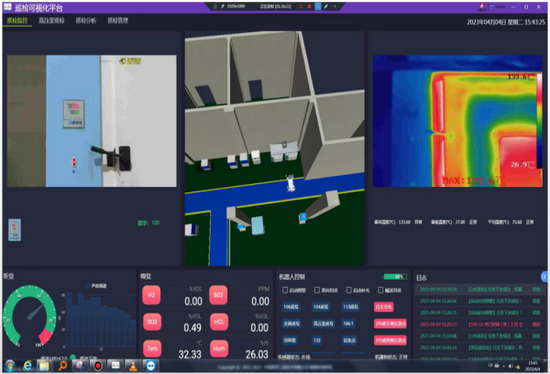Select the H2 gas sensor icon
The width and height of the screenshot is (550, 374).
(152, 295)
